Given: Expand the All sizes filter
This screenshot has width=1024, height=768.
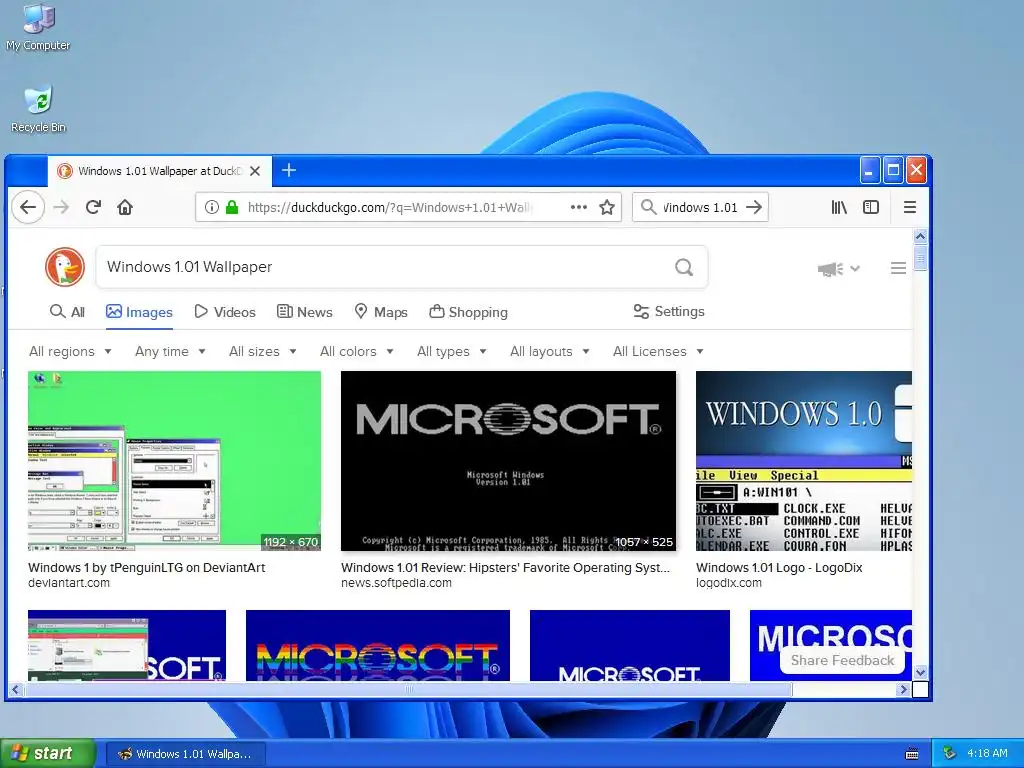Looking at the screenshot, I should 263,351.
